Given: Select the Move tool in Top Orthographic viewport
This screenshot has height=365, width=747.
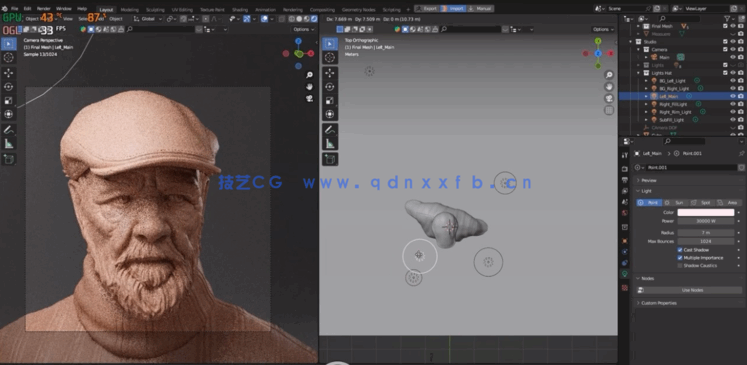Looking at the screenshot, I should point(330,73).
